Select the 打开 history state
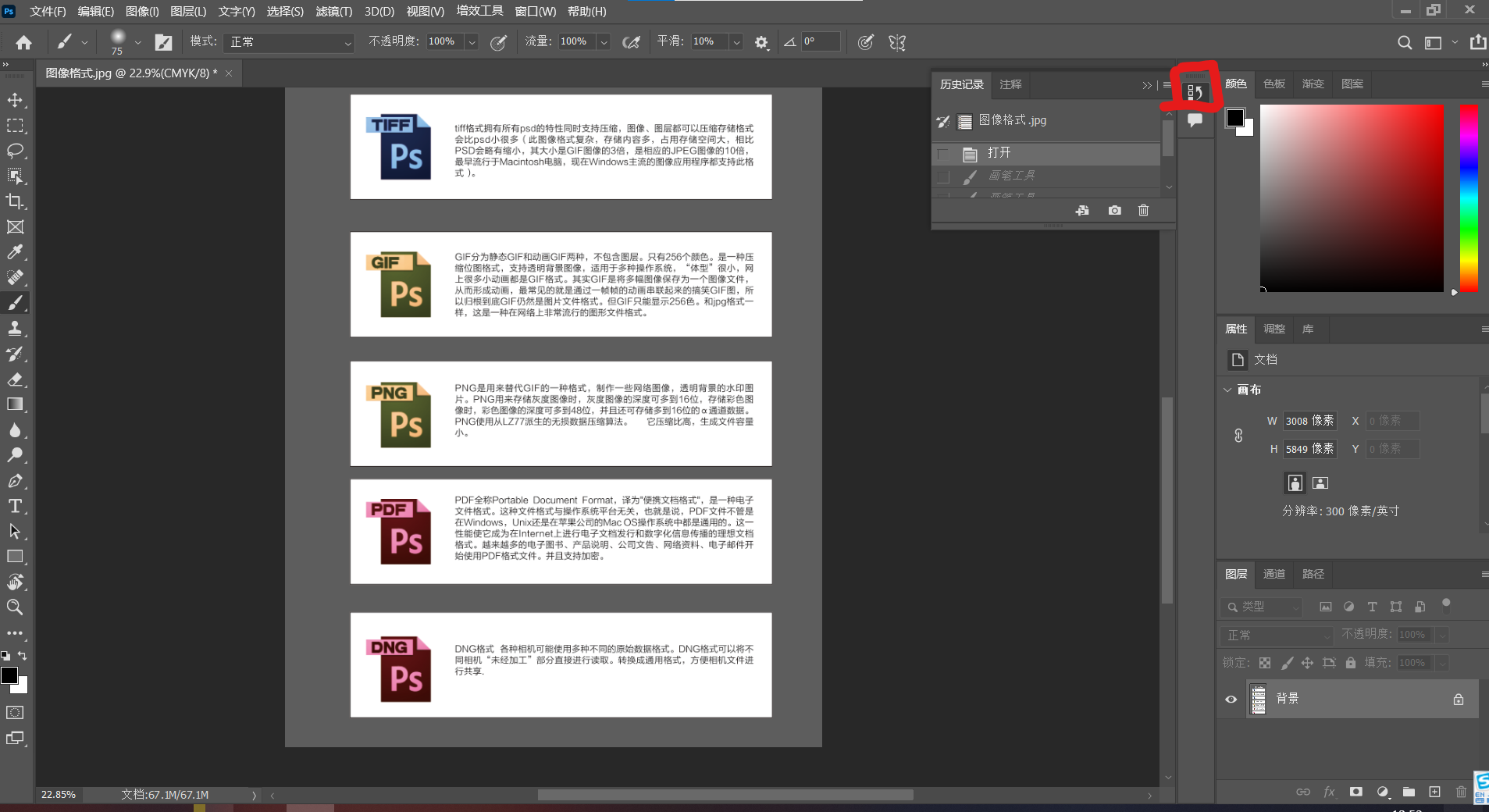 (x=1046, y=154)
